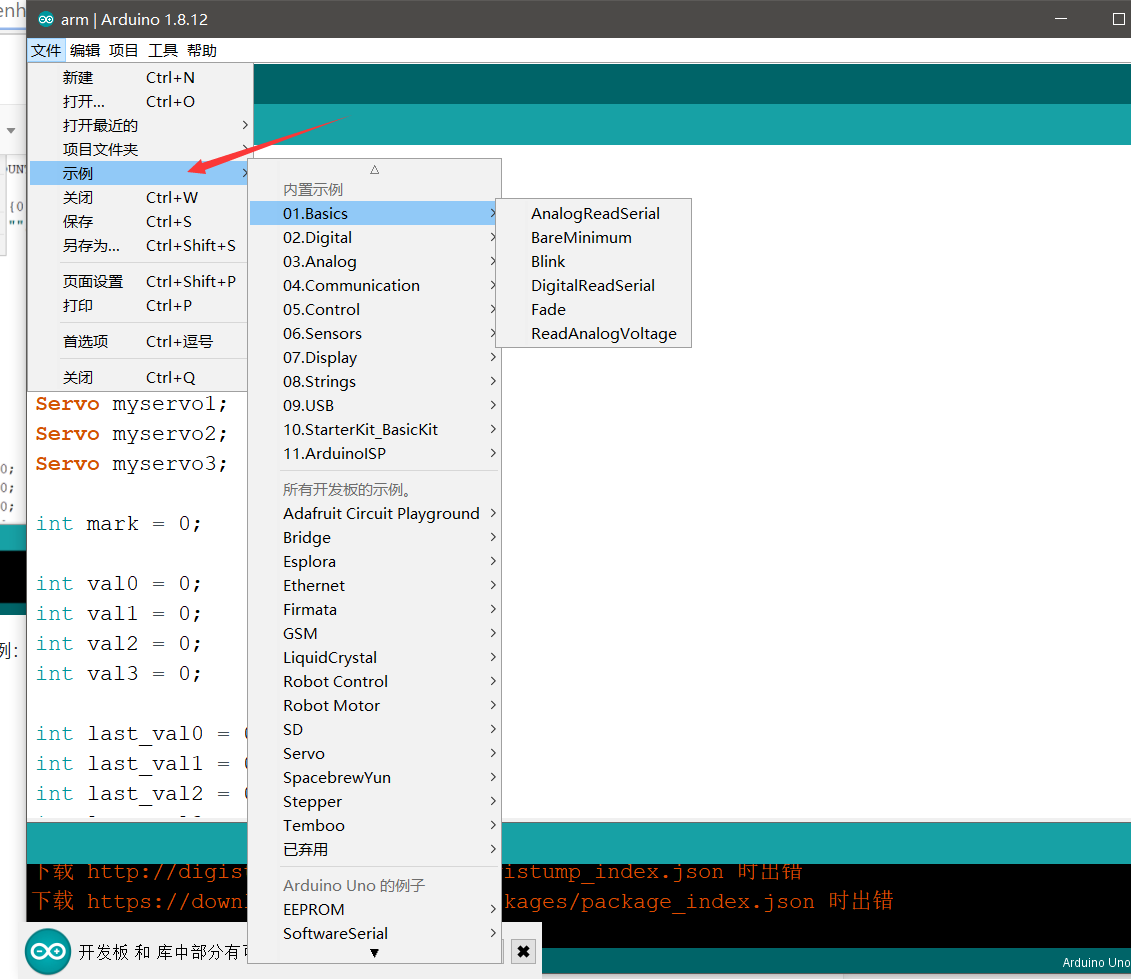1131x979 pixels.
Task: Expand SpacebrewYun examples
Action: [x=374, y=777]
